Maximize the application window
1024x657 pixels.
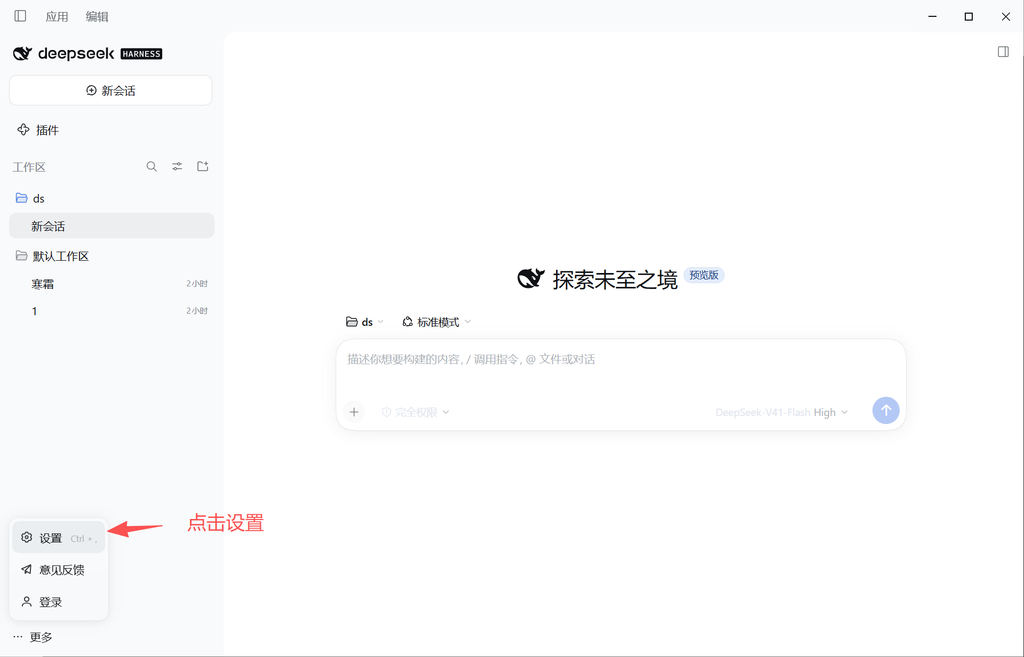coord(968,16)
